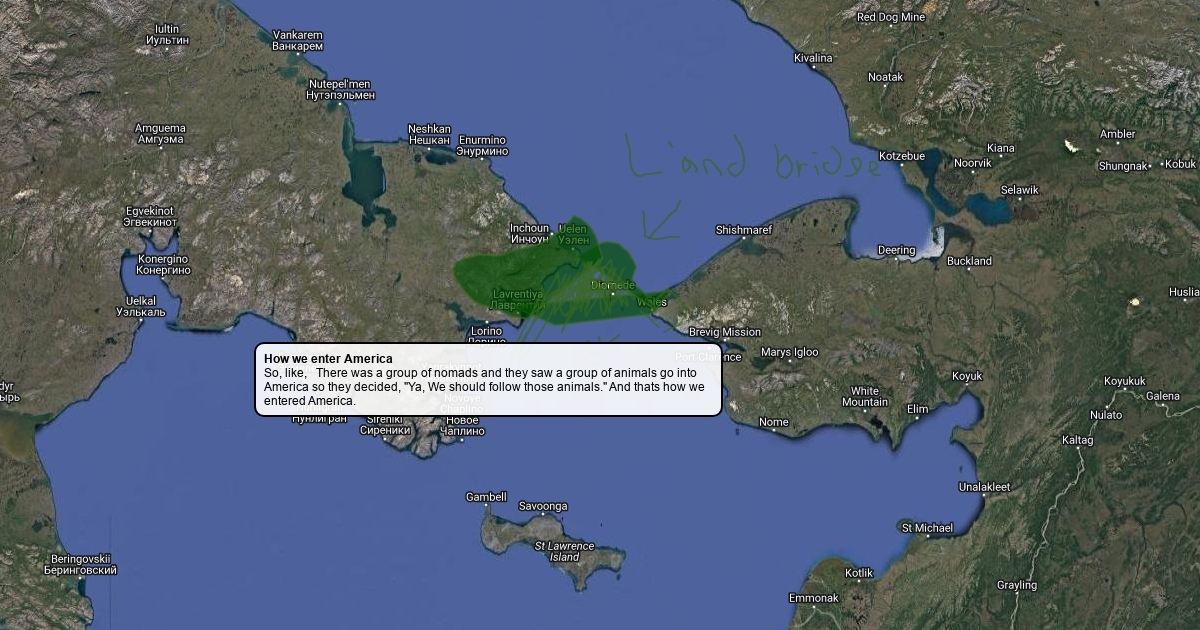The height and width of the screenshot is (630, 1200).
Task: Click the Buckland town label
Action: [x=969, y=261]
